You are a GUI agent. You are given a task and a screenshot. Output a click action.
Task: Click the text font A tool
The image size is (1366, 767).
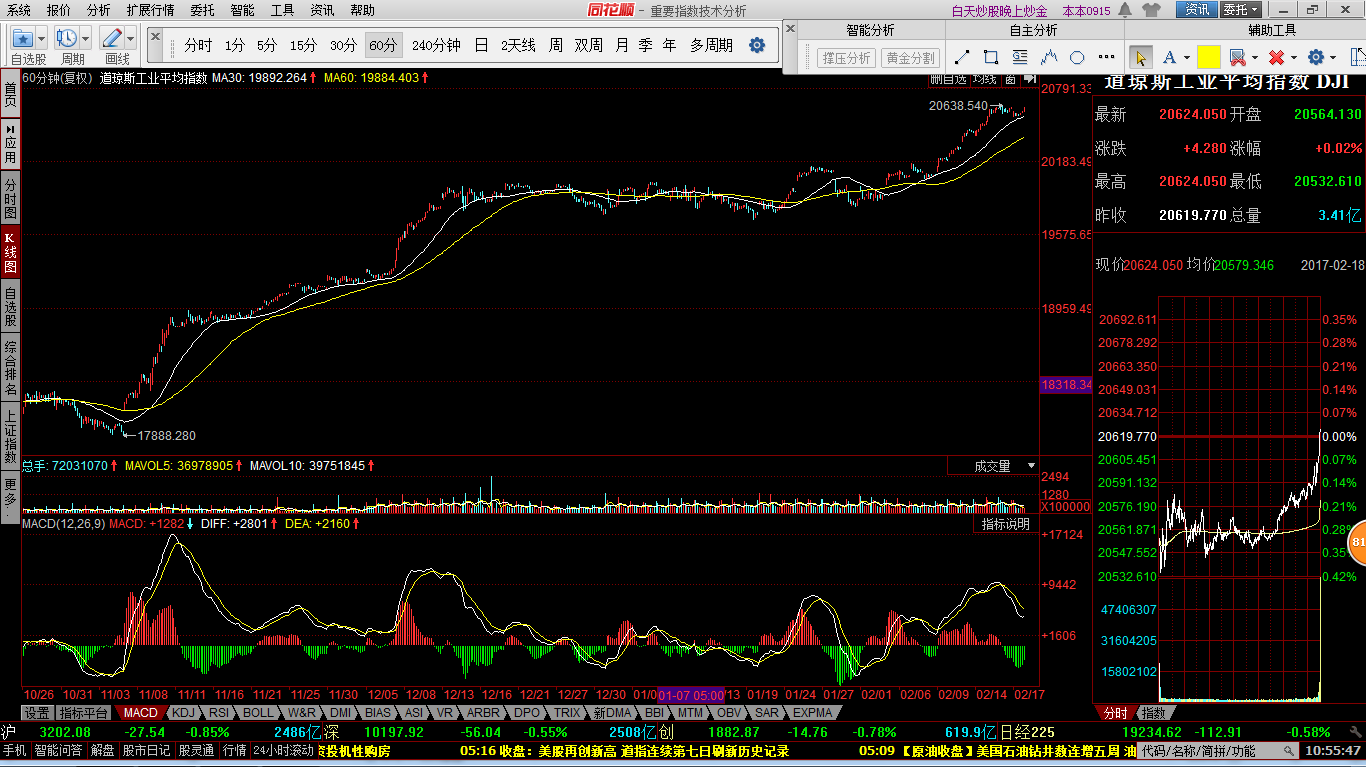[x=1169, y=57]
